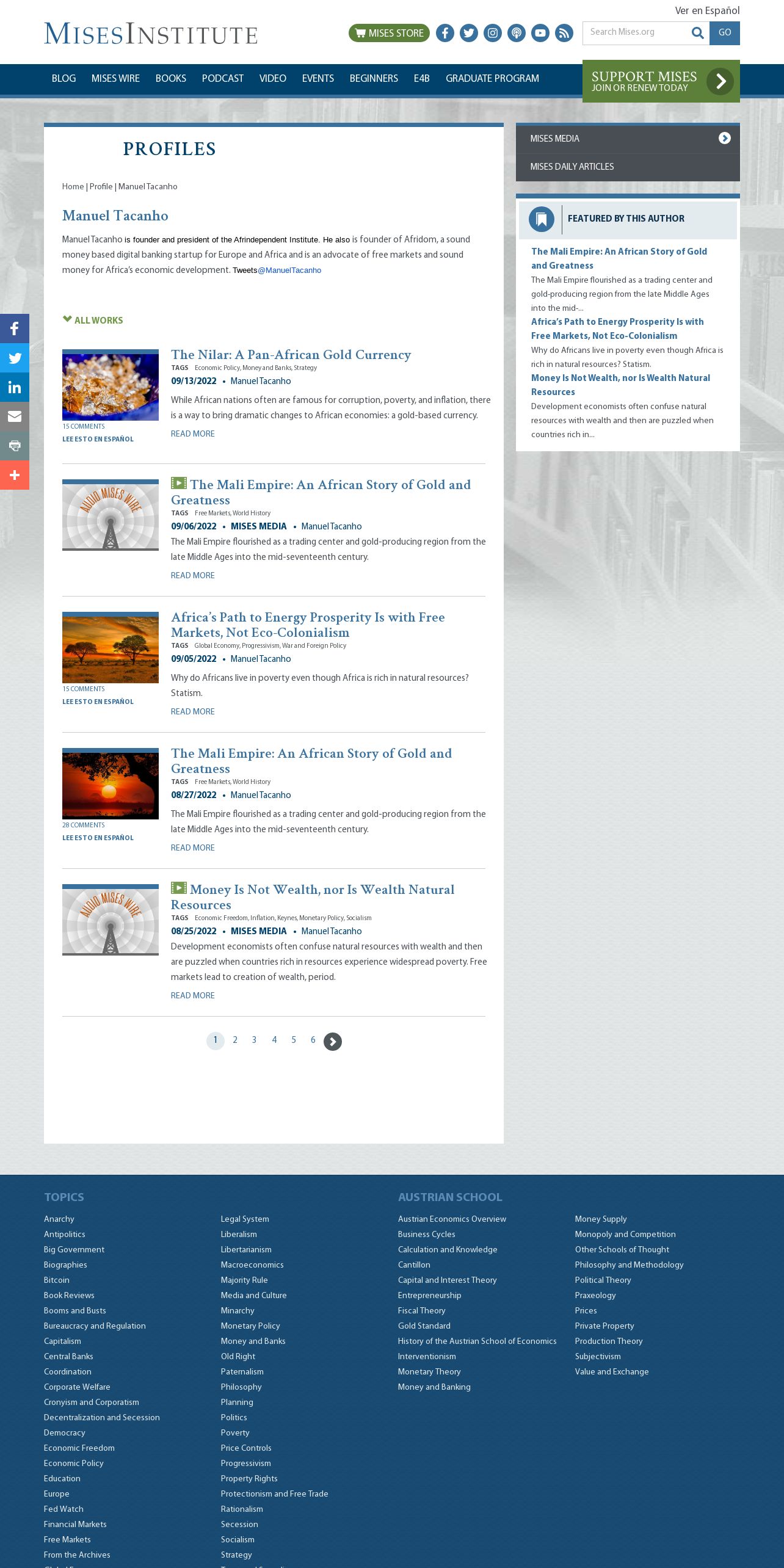
Task: Collapse the All Works section
Action: coord(93,320)
